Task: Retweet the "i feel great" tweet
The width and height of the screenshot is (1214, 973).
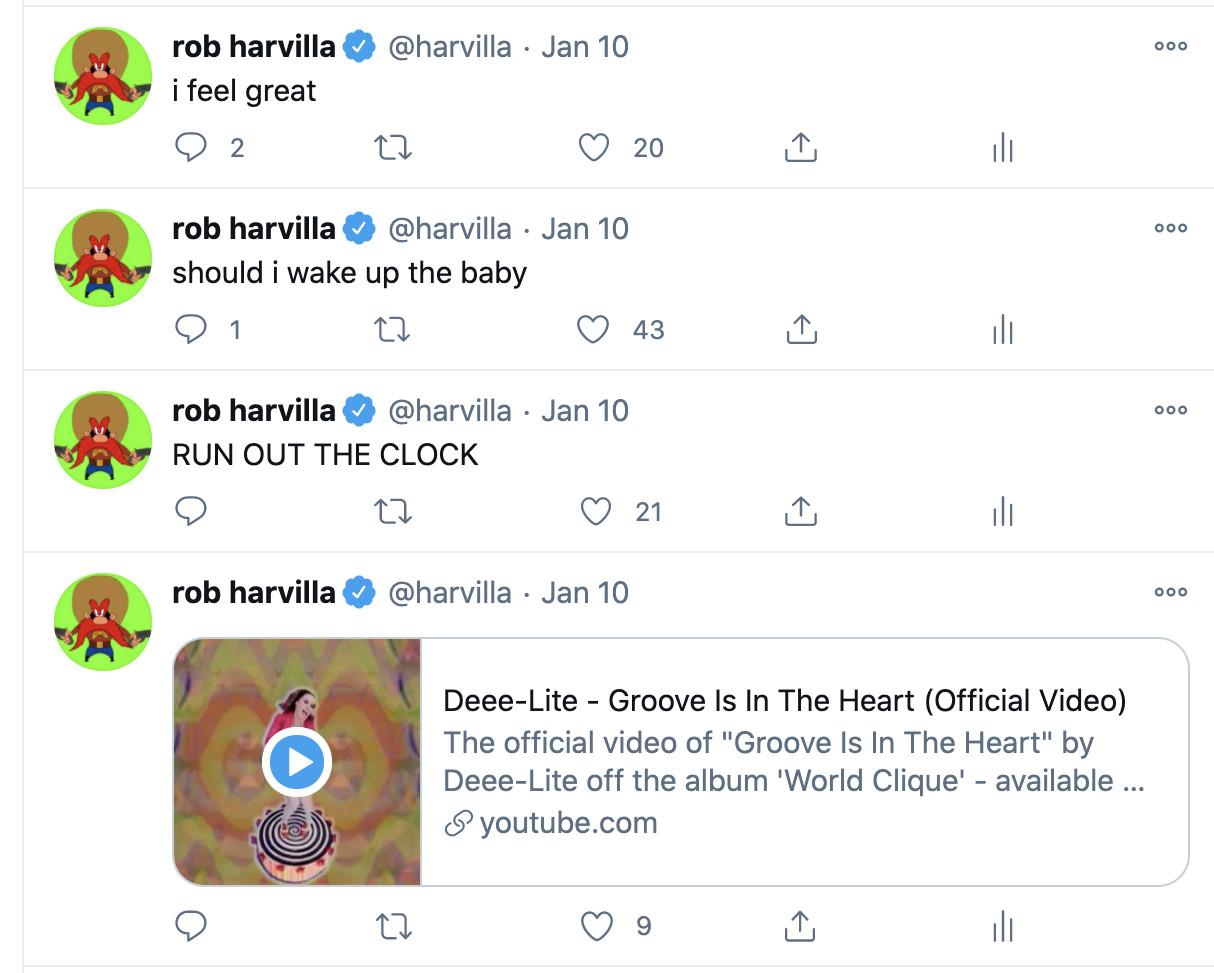Action: (392, 148)
